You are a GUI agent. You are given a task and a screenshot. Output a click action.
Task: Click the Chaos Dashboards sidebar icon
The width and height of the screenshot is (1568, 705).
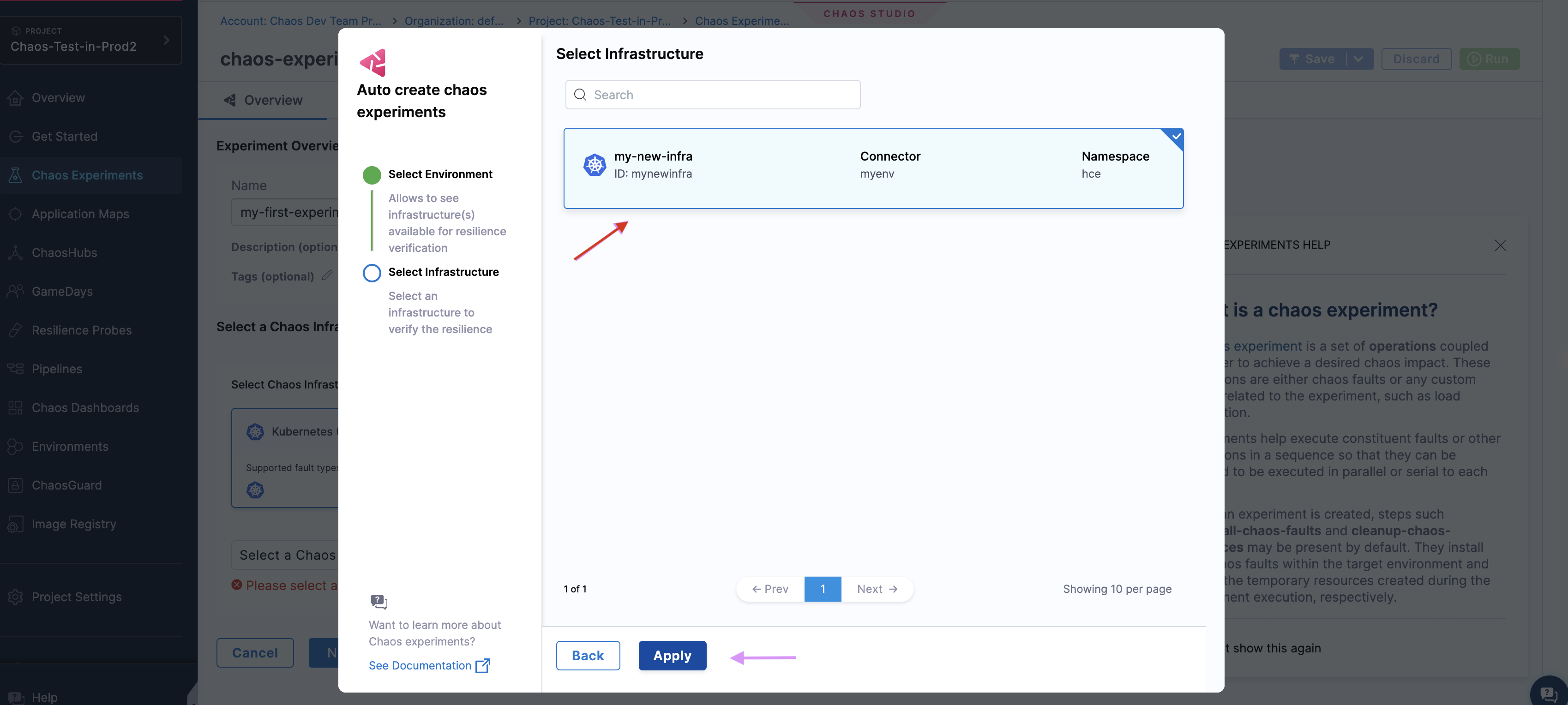point(15,407)
